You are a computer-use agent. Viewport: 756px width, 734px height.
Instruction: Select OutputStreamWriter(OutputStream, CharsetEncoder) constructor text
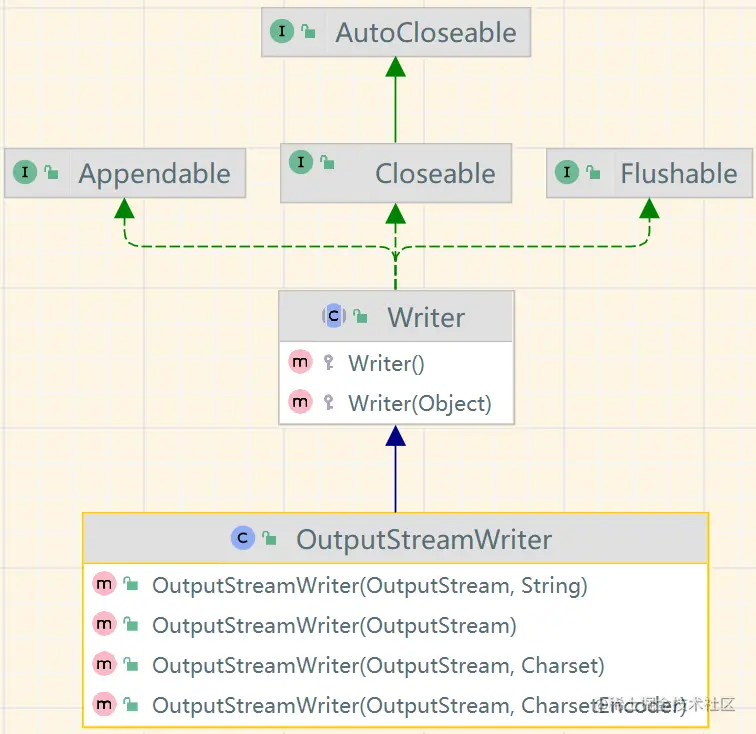click(419, 706)
